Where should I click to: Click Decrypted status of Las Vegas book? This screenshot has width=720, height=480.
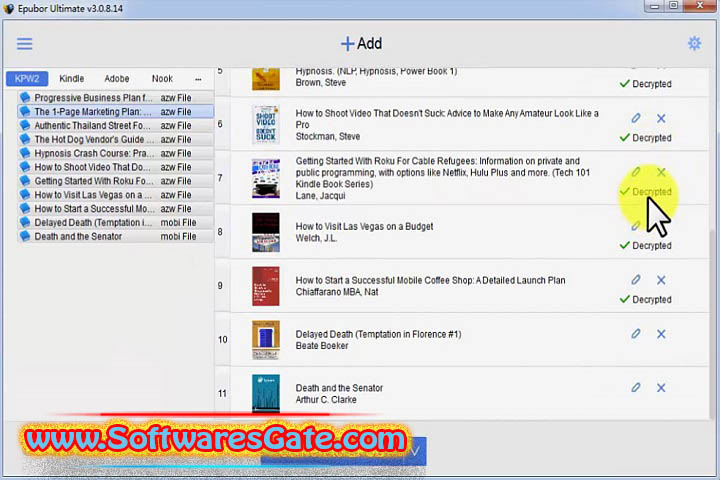tap(645, 246)
